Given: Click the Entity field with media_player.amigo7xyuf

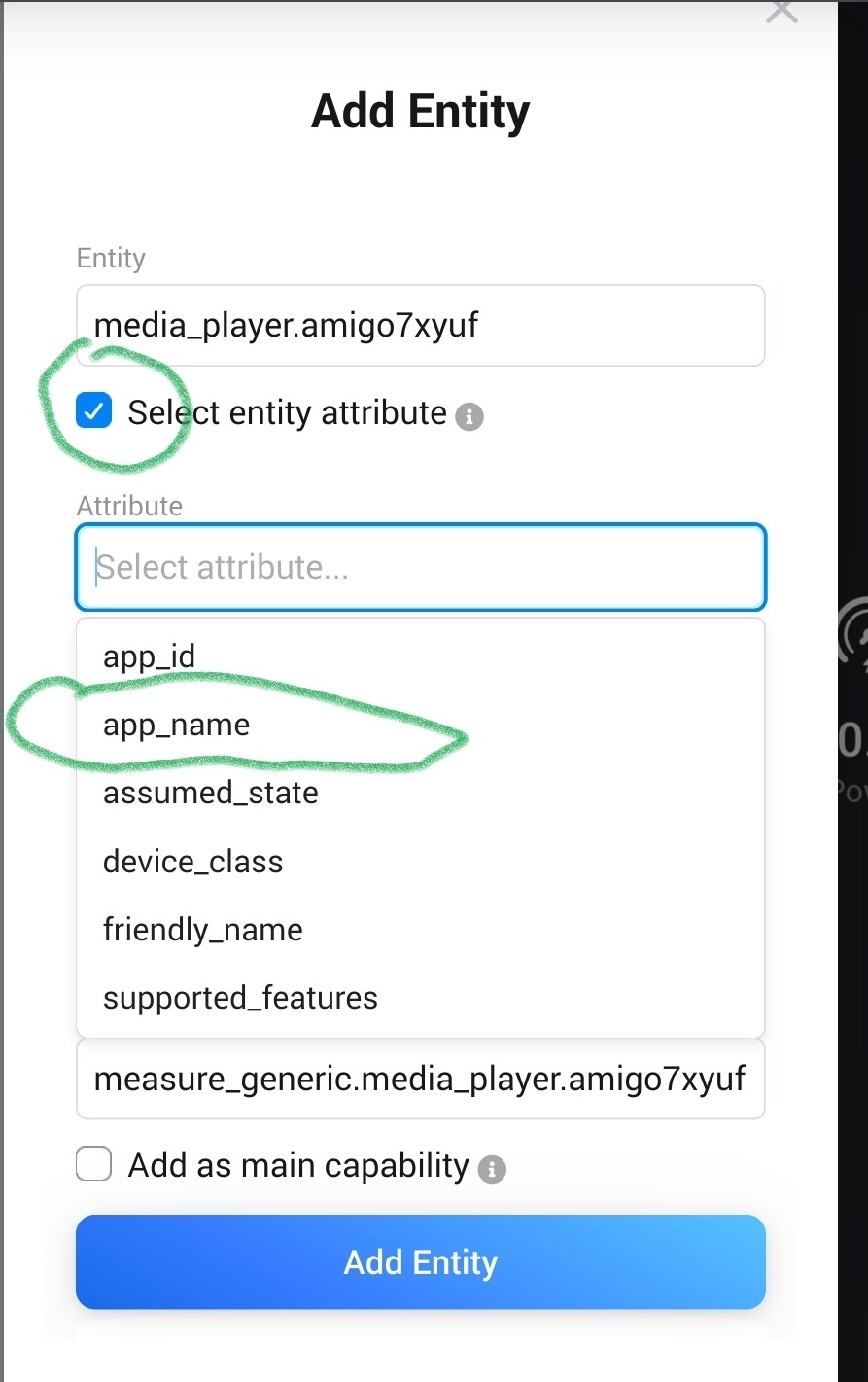Looking at the screenshot, I should (x=420, y=325).
